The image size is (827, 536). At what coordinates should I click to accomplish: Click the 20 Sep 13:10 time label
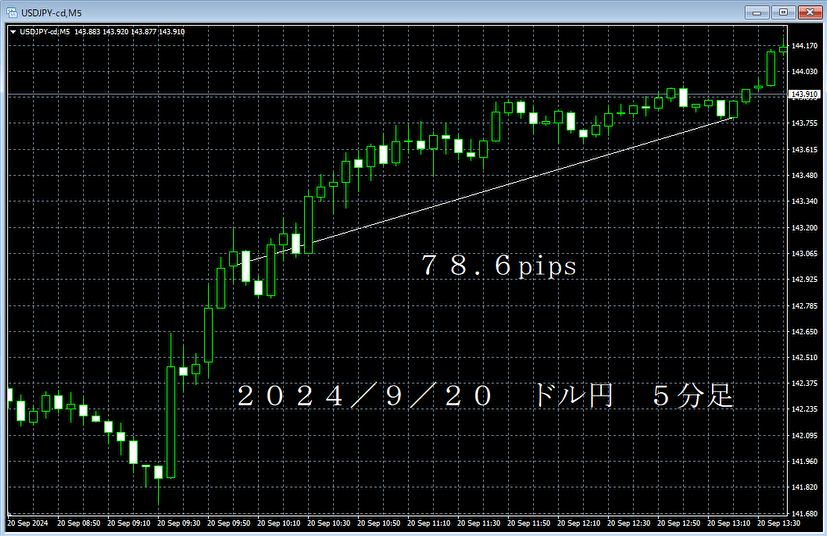(729, 523)
